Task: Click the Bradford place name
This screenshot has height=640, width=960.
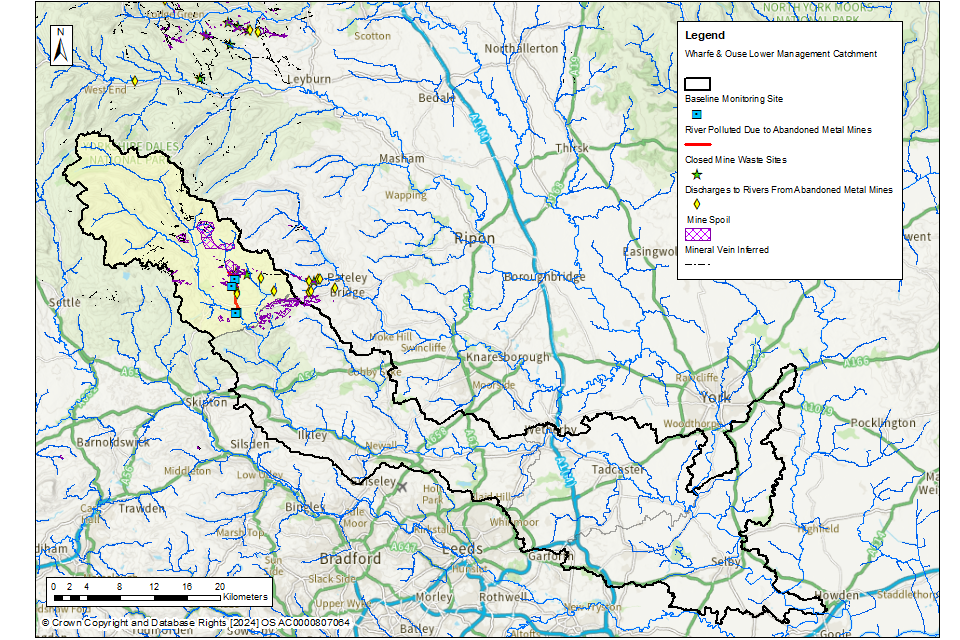Action: coord(350,558)
